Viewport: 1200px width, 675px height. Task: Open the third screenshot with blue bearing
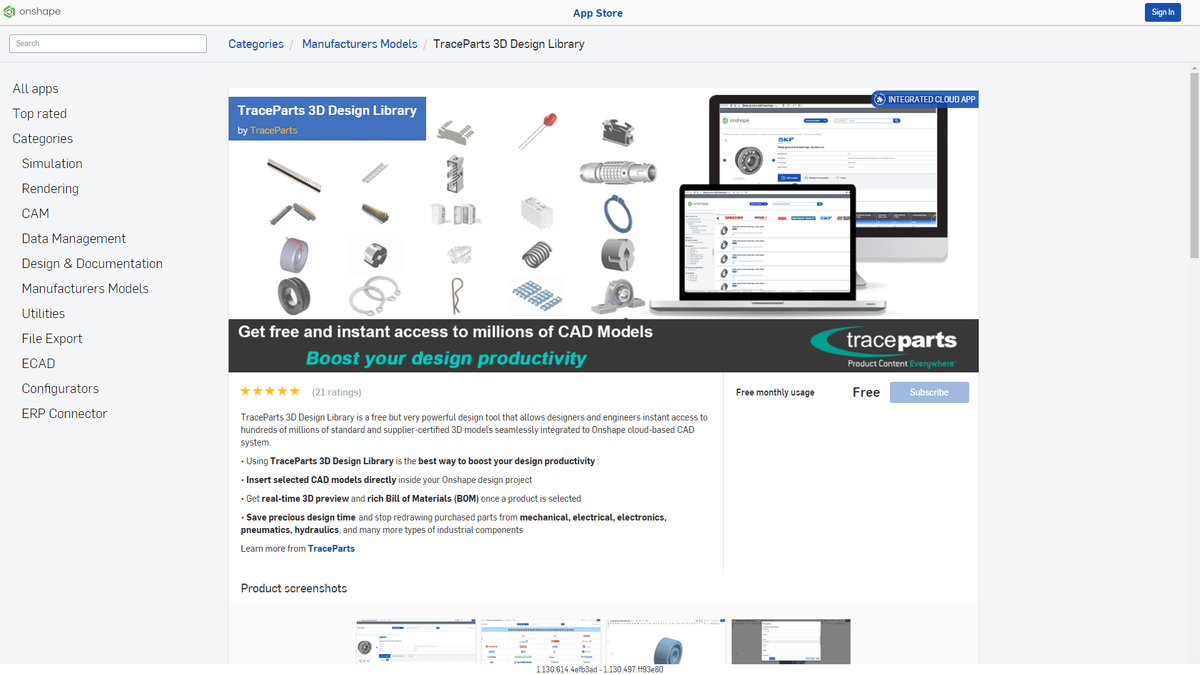point(666,641)
